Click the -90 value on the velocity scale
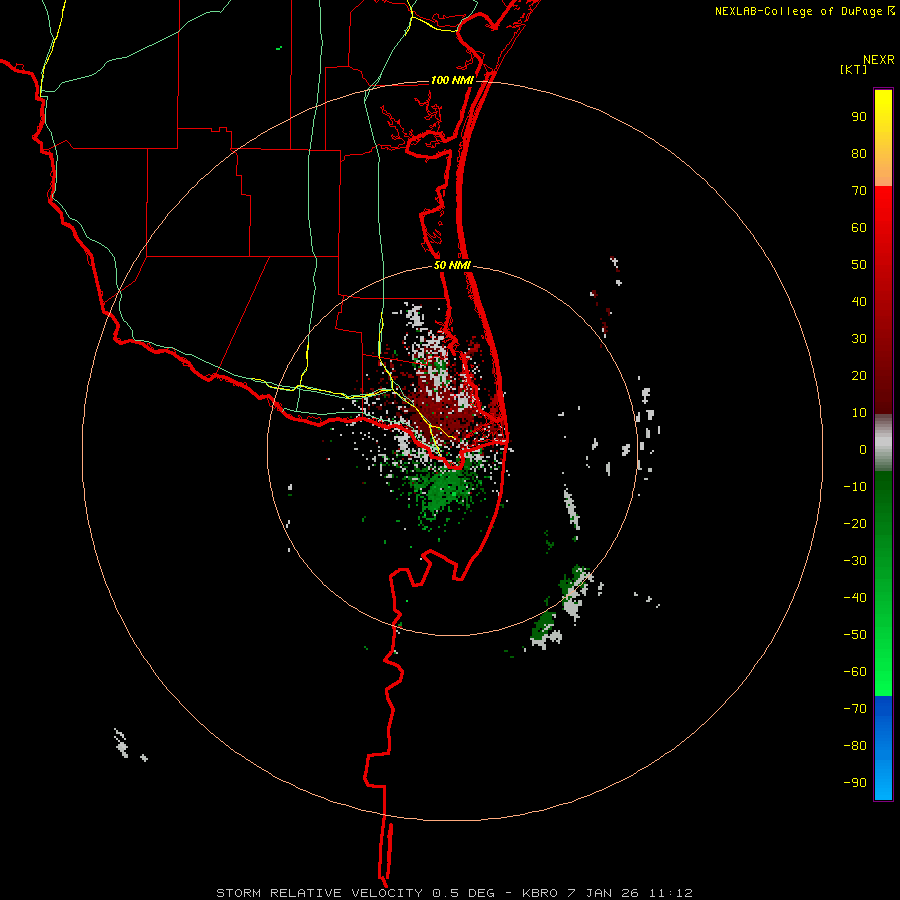The height and width of the screenshot is (900, 900). pos(855,783)
